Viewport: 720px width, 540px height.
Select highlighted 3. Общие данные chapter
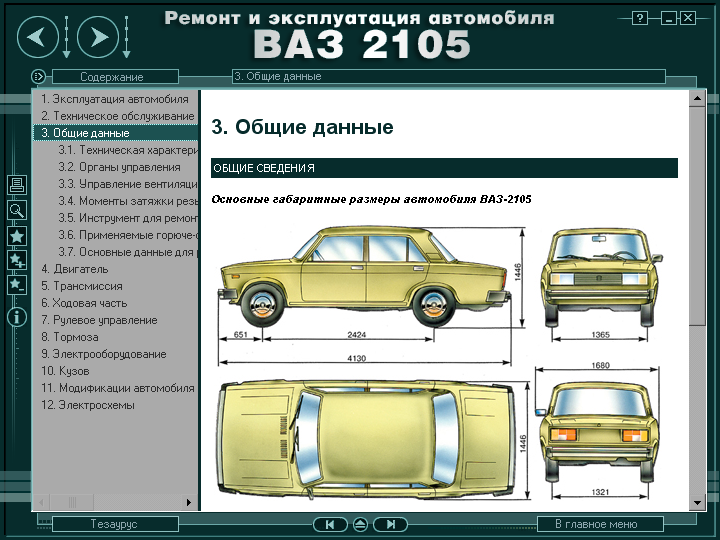pyautogui.click(x=115, y=133)
